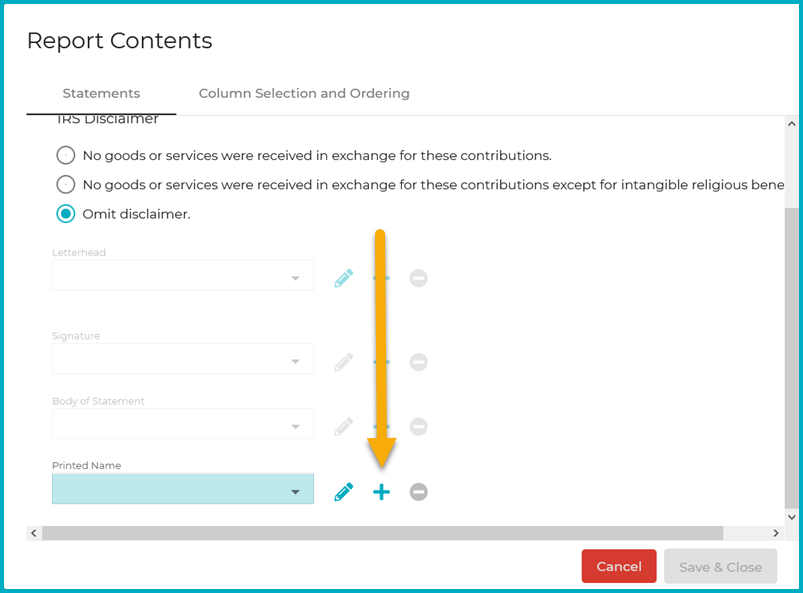Click the 'Printed Name' field label
This screenshot has height=593, width=803.
[87, 465]
